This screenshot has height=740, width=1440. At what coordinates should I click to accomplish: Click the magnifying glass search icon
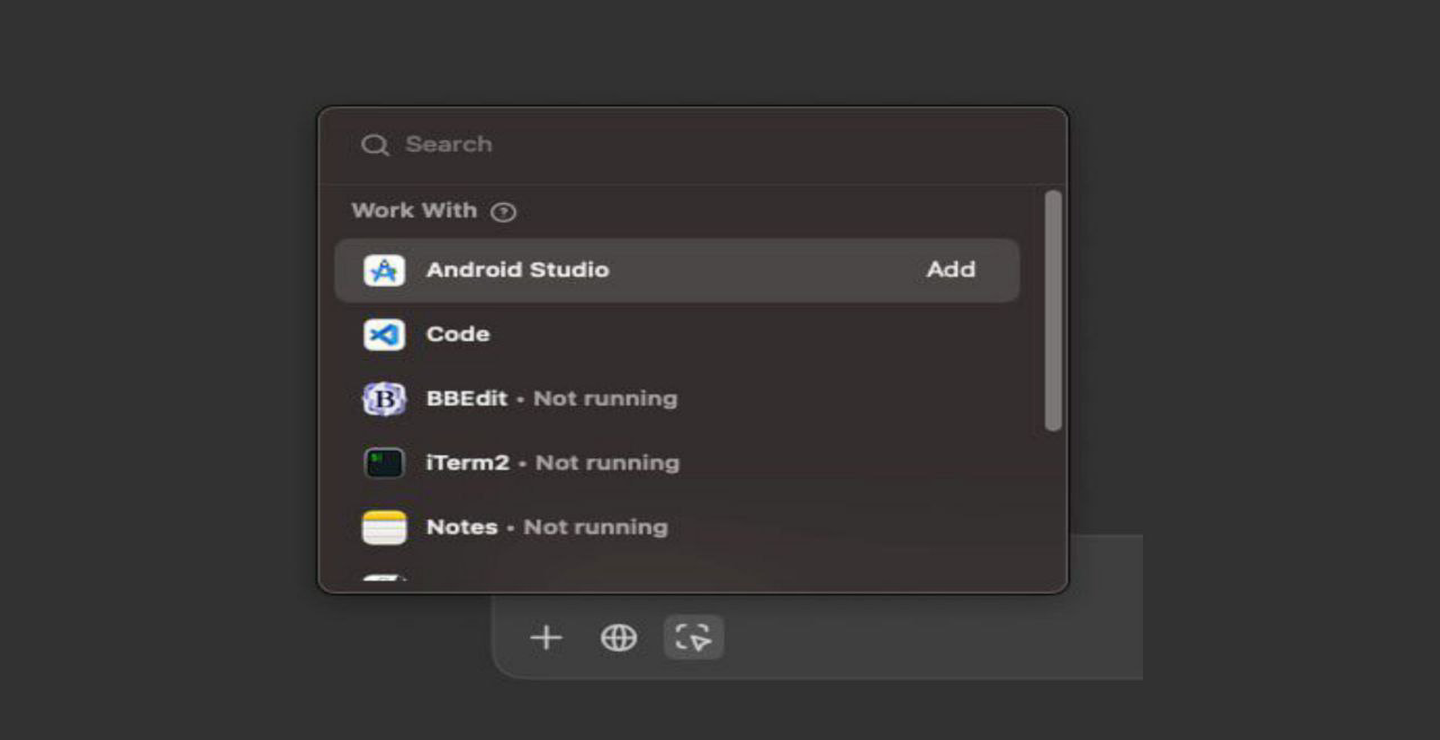pos(375,145)
